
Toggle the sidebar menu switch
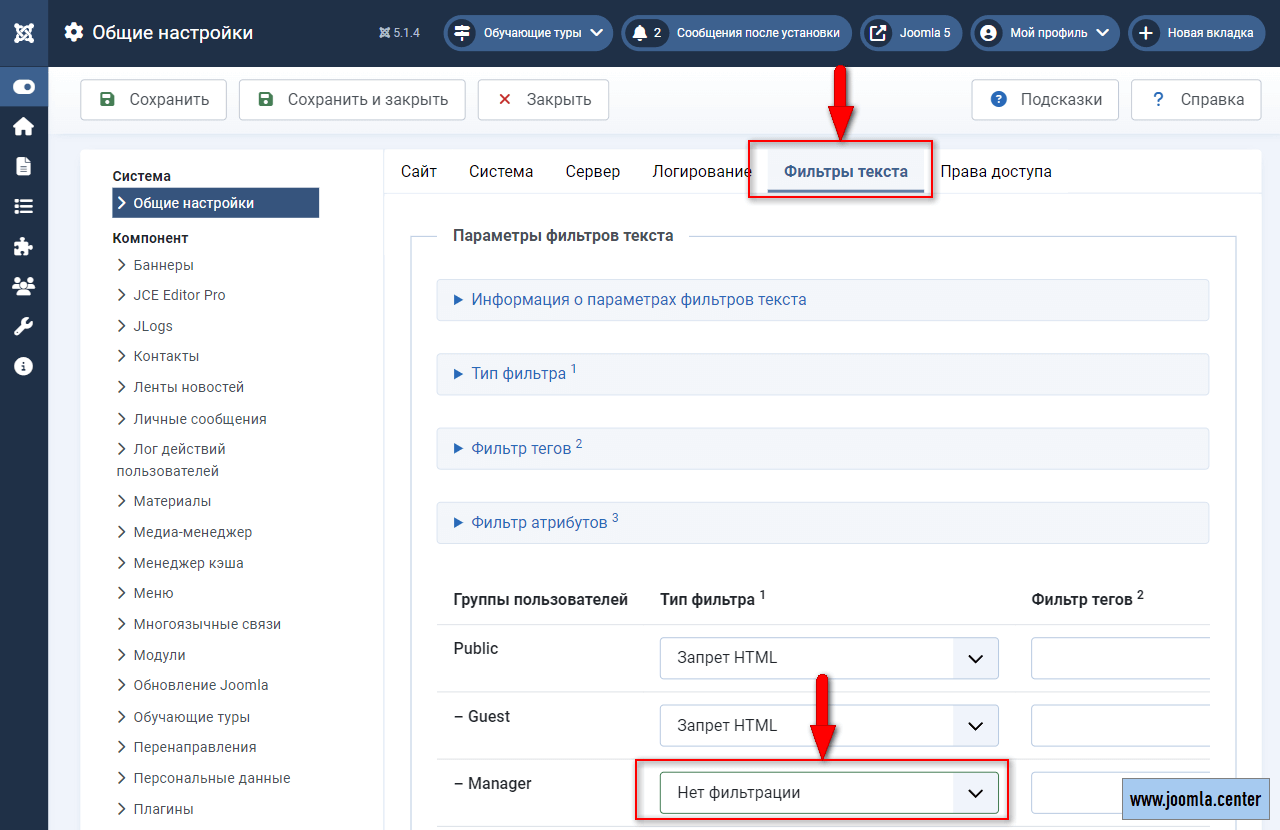click(x=24, y=87)
